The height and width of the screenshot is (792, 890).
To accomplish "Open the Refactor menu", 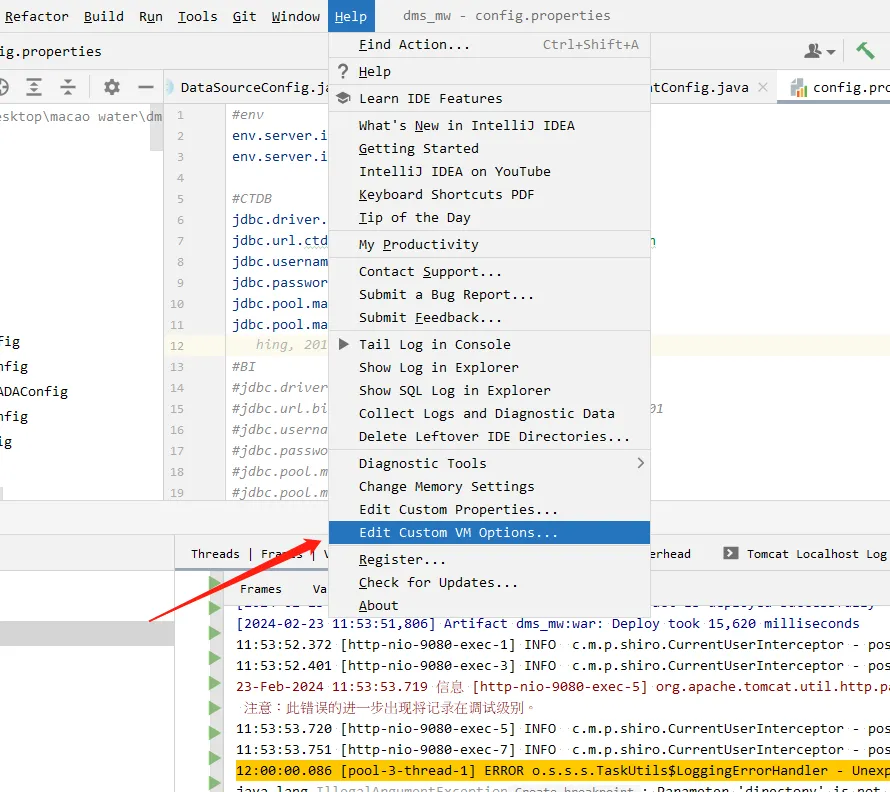I will [x=36, y=16].
